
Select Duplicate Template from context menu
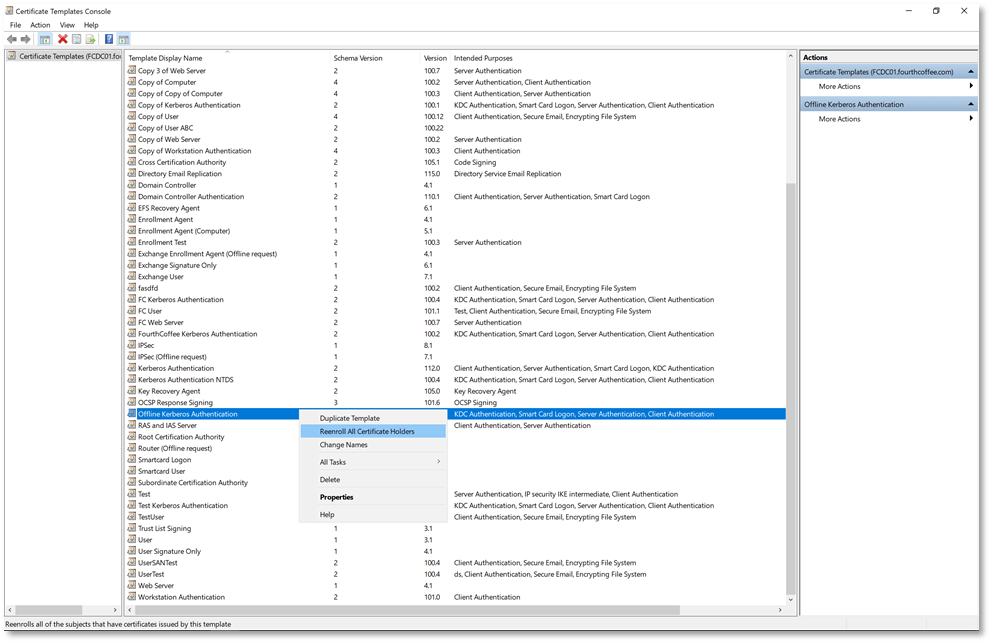(349, 418)
